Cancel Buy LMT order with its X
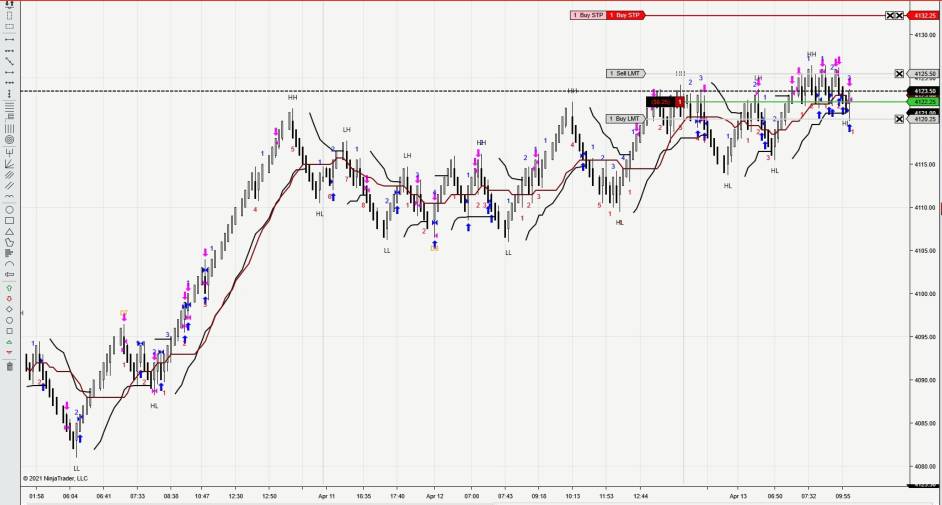Screen dimensions: 942x505 tap(899, 119)
